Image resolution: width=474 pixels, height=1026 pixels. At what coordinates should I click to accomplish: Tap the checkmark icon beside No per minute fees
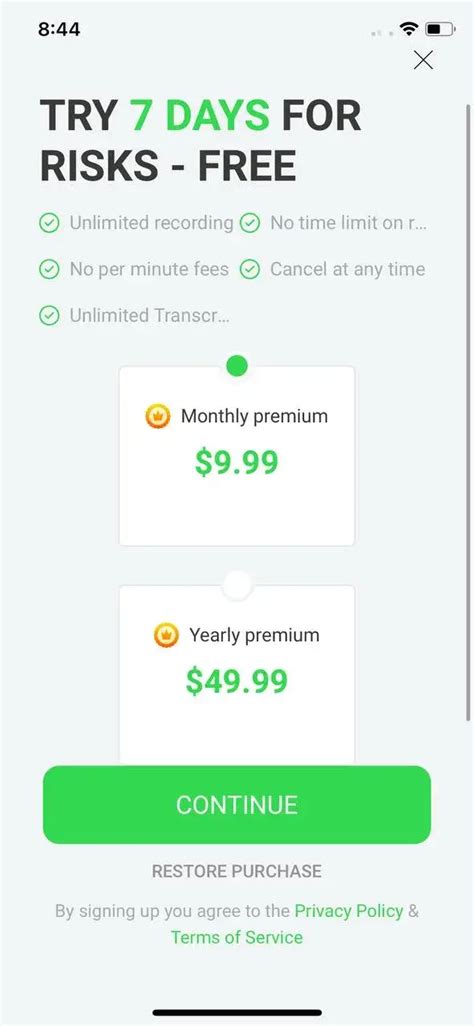coord(49,269)
